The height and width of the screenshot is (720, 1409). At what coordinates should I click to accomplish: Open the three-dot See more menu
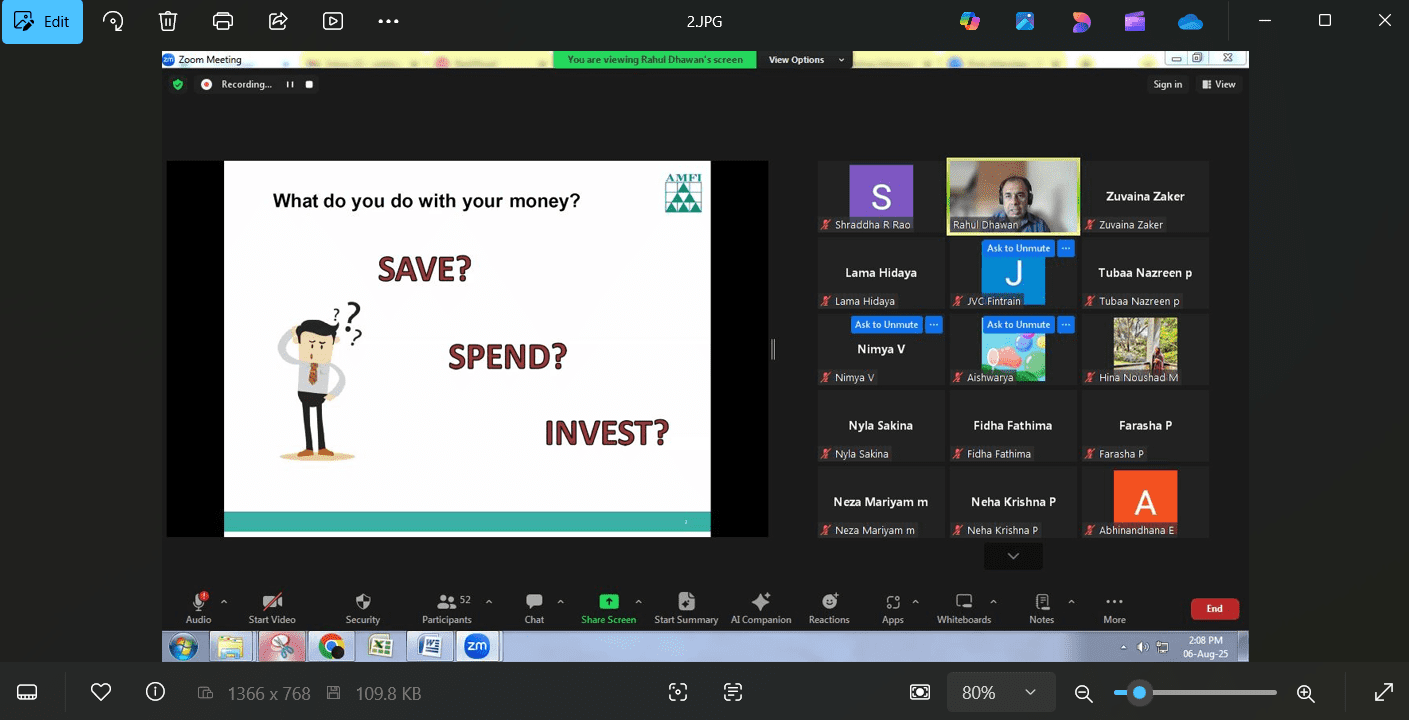click(x=388, y=21)
